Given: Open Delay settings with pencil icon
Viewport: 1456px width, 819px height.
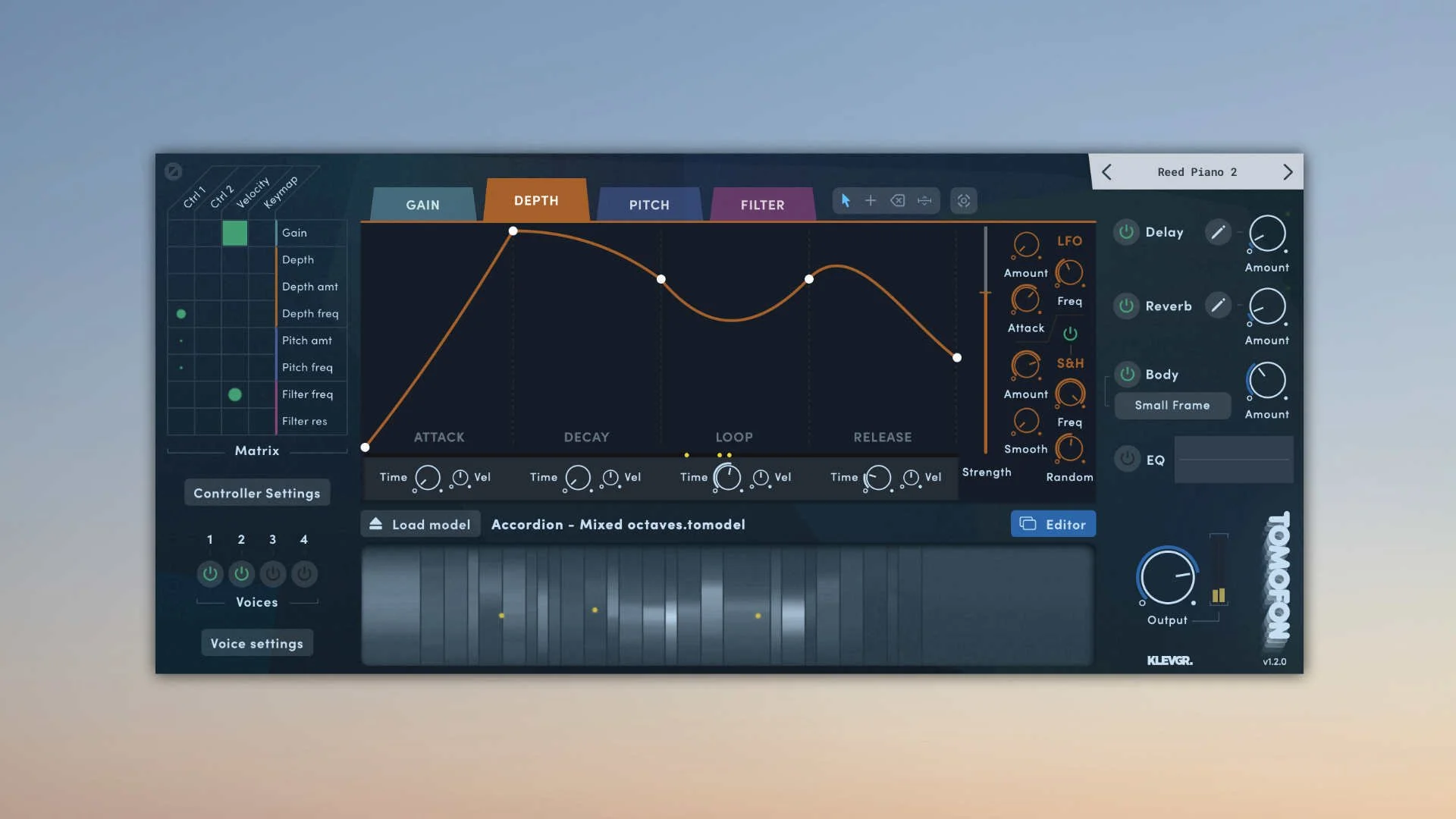Looking at the screenshot, I should [x=1218, y=232].
